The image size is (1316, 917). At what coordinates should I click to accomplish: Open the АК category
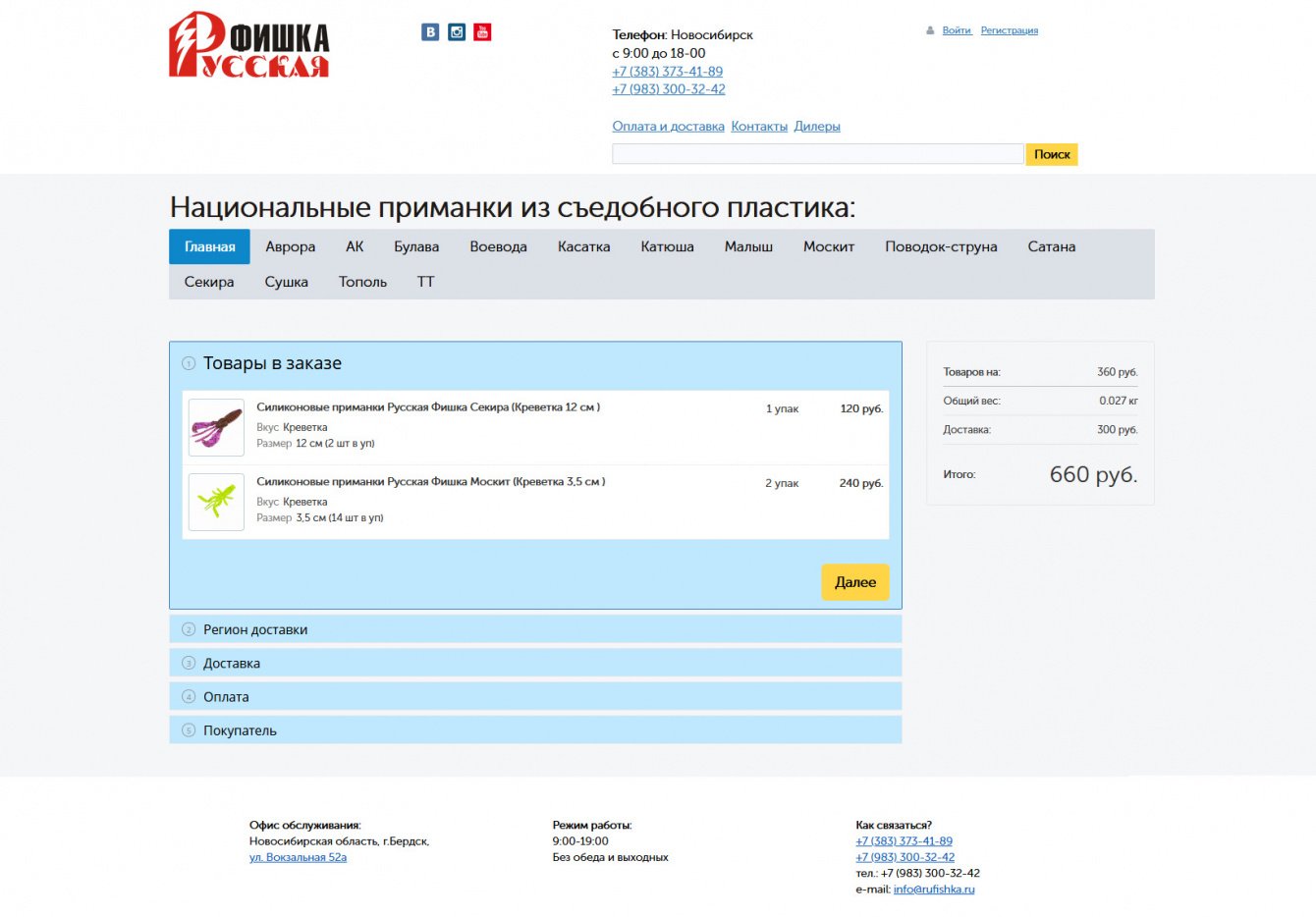[x=355, y=246]
